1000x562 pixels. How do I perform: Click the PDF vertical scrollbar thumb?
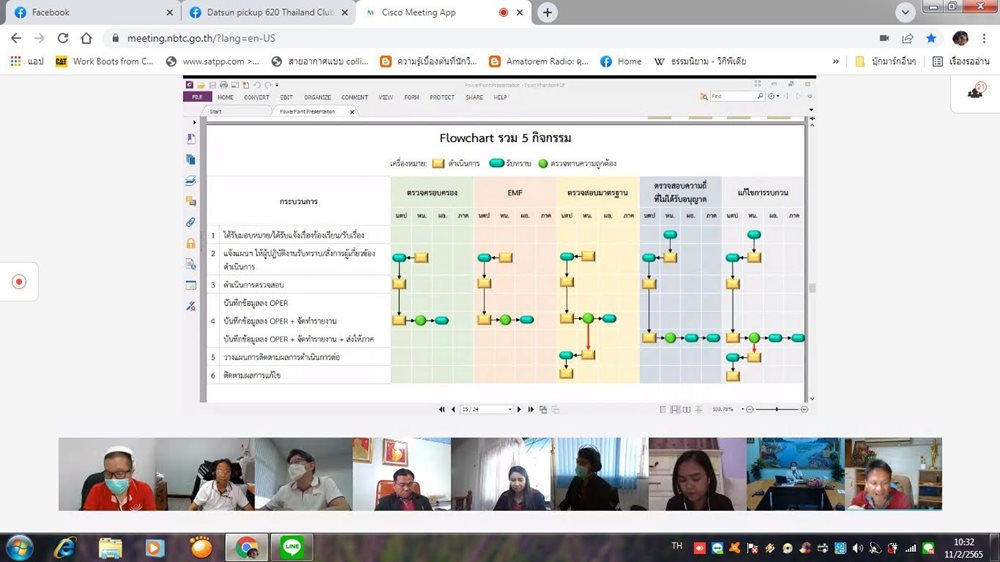tap(812, 288)
